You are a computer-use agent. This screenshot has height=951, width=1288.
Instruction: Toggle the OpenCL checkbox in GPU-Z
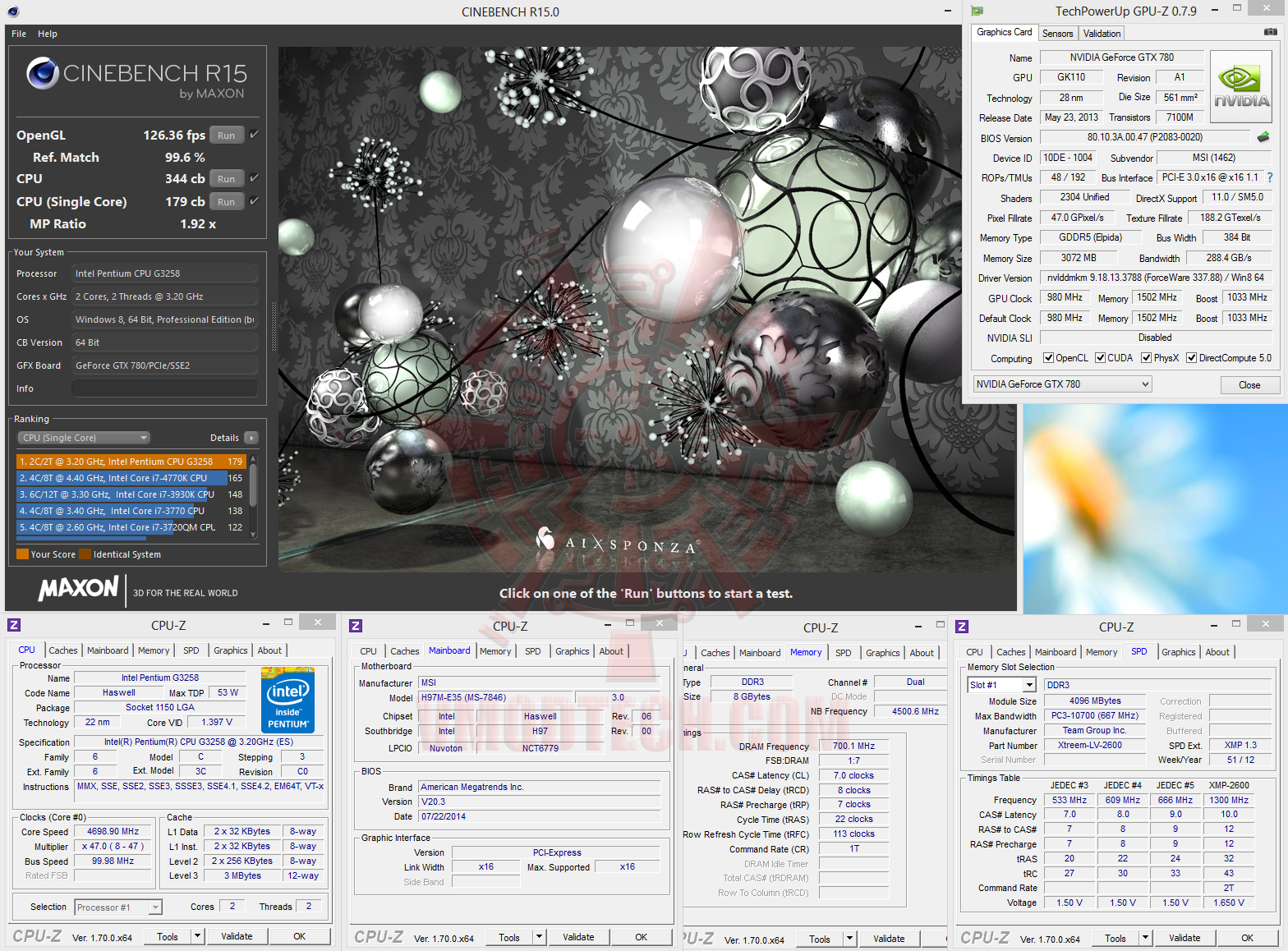(1048, 358)
